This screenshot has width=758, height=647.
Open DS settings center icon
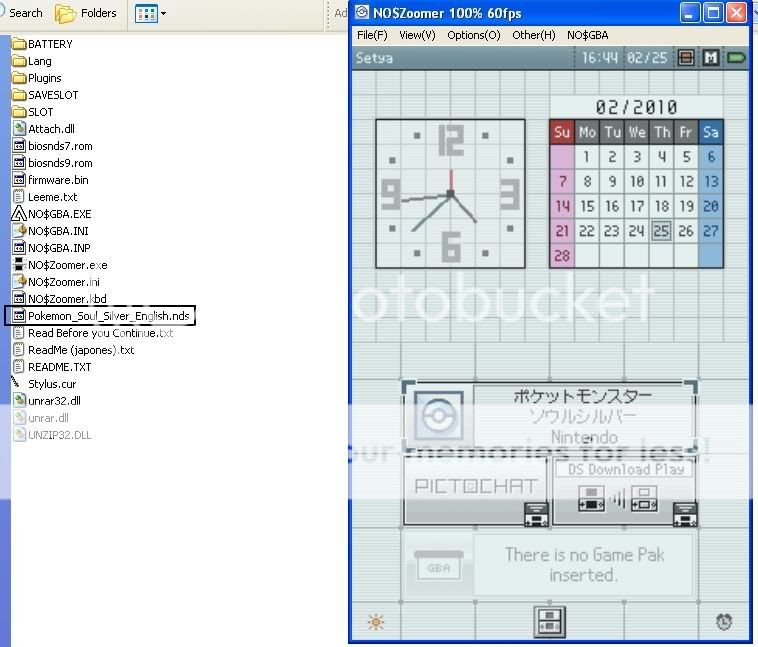click(x=550, y=621)
